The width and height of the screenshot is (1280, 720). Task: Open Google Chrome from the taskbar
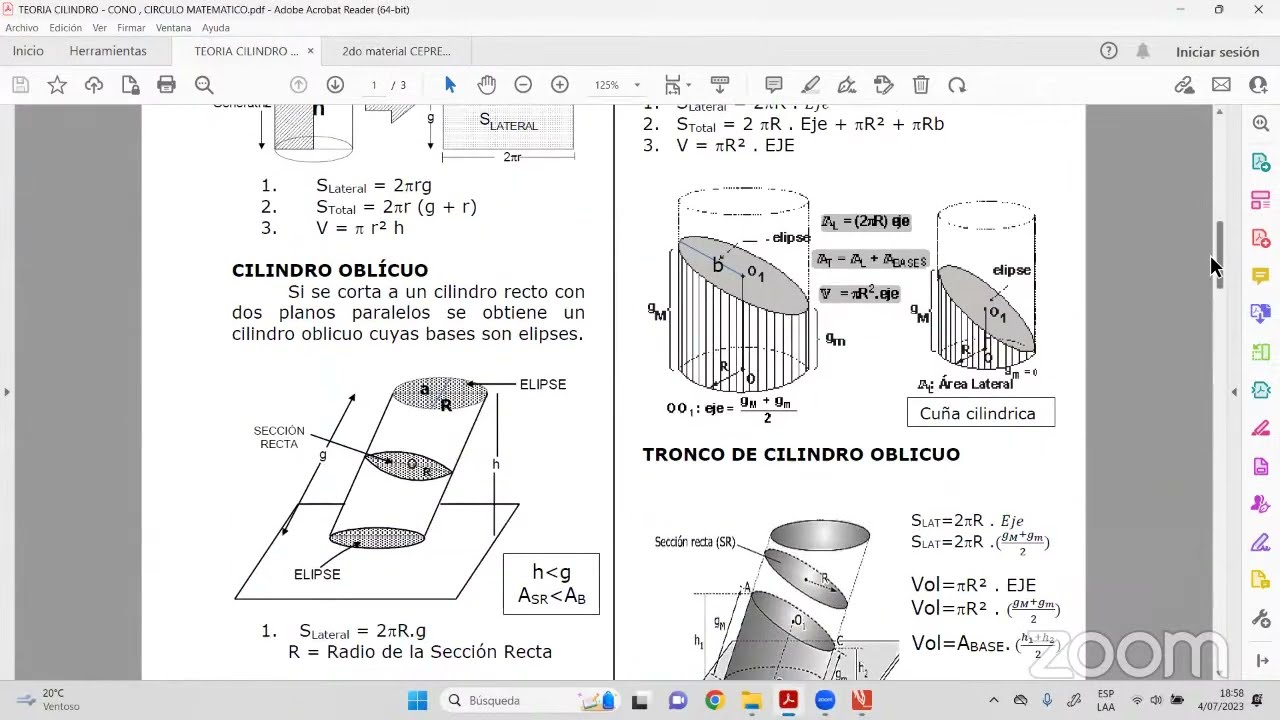click(714, 700)
